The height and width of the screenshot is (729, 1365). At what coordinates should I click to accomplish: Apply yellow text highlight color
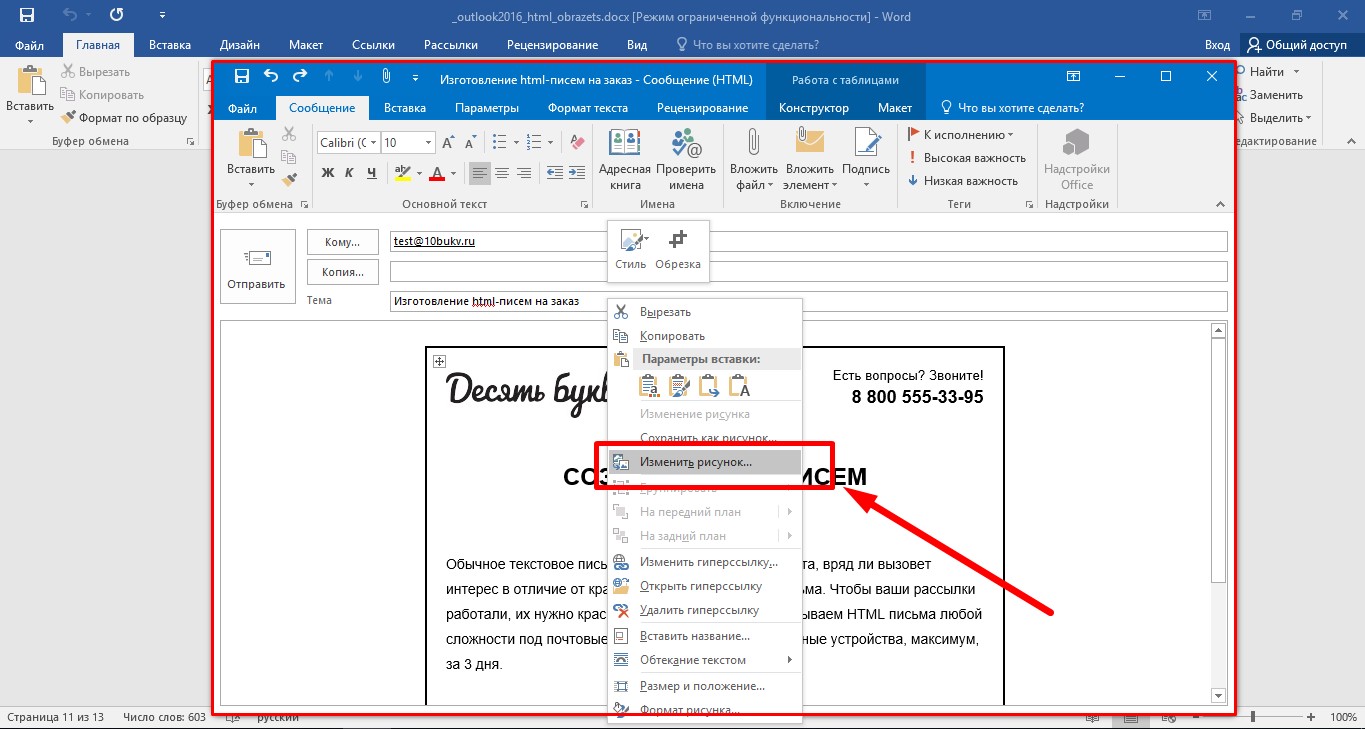(x=403, y=173)
